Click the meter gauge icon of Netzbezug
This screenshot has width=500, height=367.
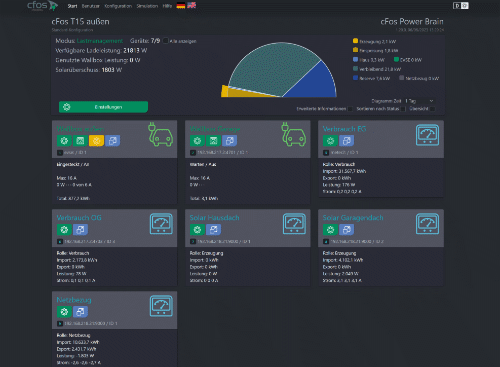[161, 306]
